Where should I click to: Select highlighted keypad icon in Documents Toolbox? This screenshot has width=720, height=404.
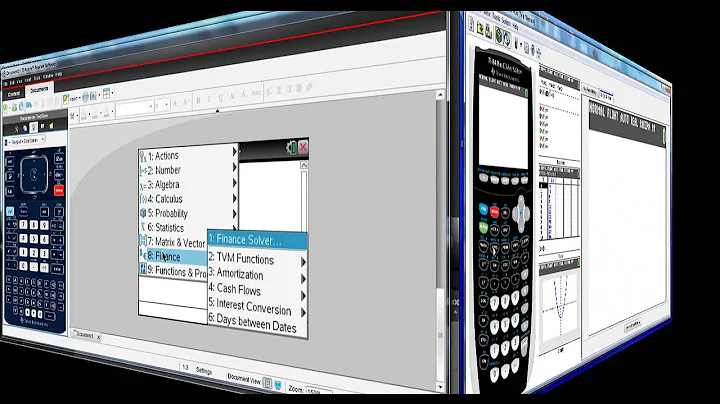[x=34, y=127]
